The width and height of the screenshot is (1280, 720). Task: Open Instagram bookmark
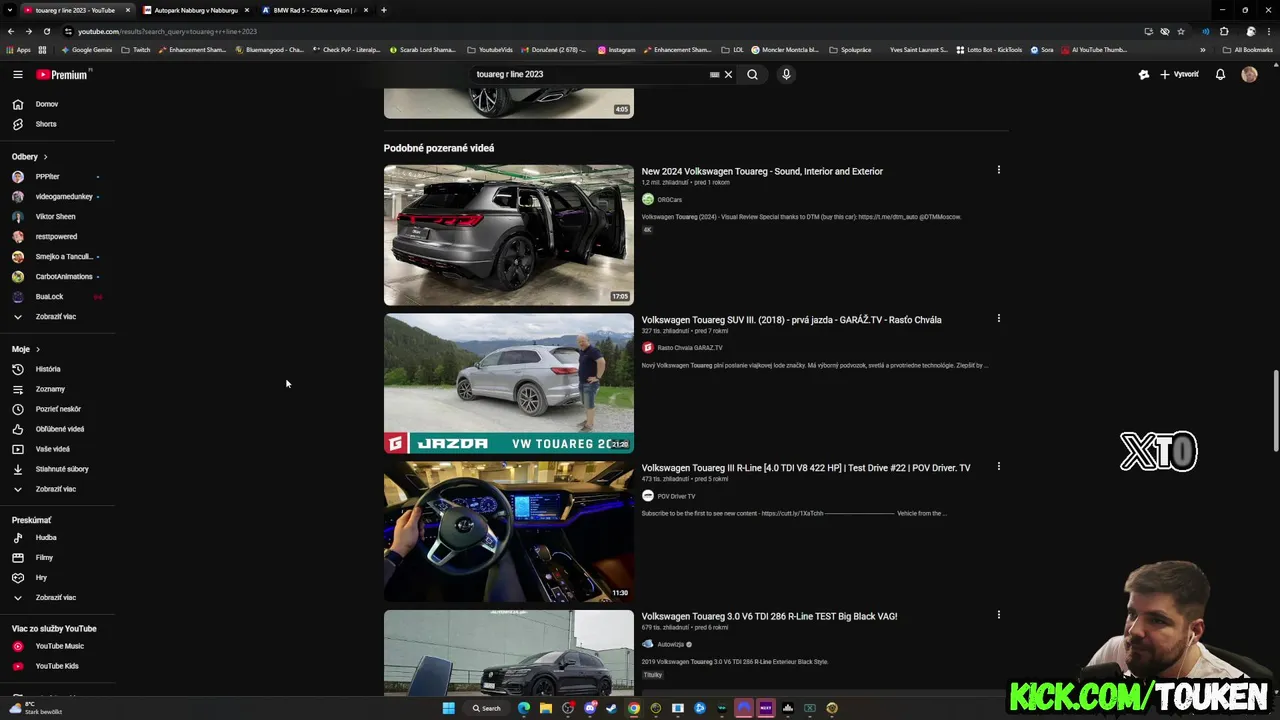click(617, 50)
